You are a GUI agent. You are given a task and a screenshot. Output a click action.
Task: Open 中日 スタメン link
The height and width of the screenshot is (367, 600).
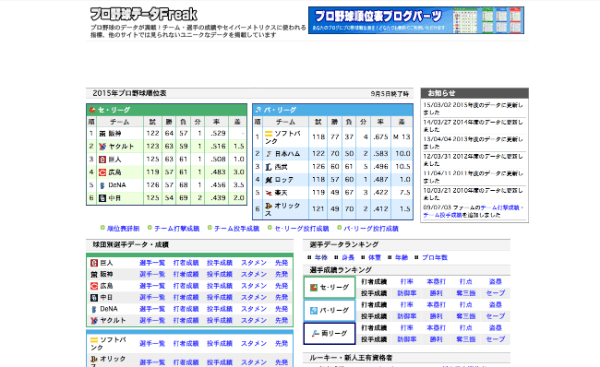tap(254, 297)
